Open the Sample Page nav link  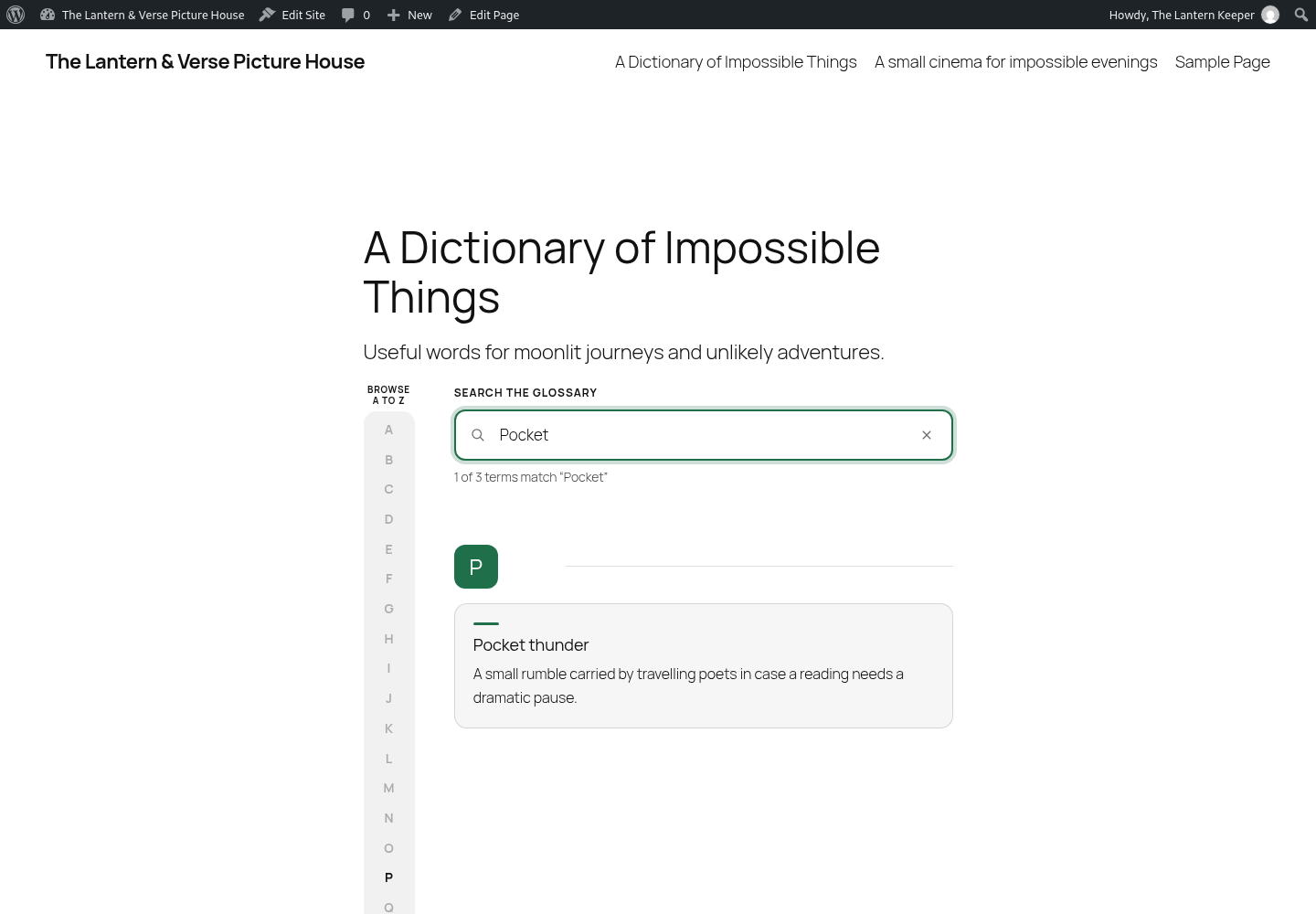[x=1222, y=62]
